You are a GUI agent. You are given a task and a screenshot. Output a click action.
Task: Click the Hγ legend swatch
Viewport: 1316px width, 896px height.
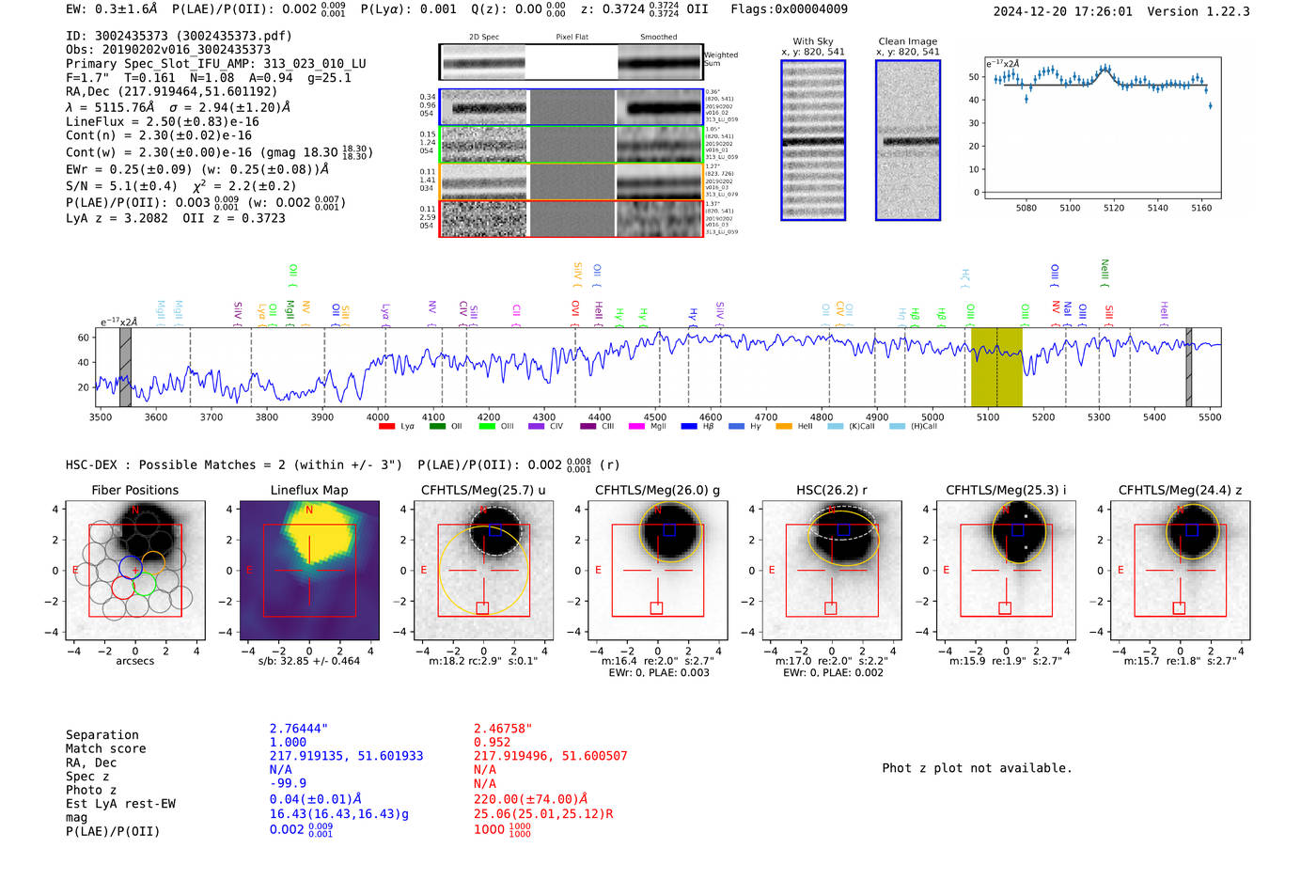pos(736,427)
